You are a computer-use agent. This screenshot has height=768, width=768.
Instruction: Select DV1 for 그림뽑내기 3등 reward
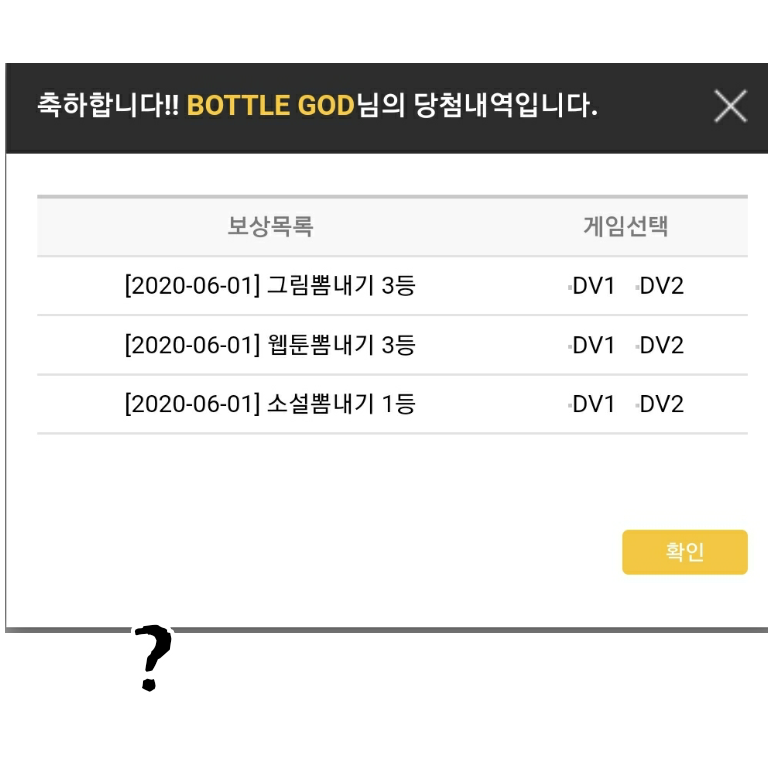tap(591, 286)
